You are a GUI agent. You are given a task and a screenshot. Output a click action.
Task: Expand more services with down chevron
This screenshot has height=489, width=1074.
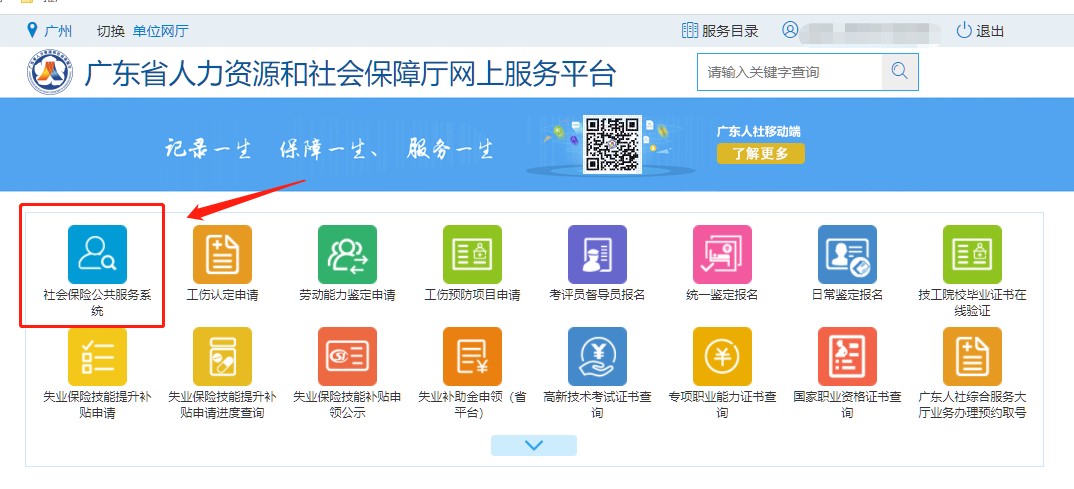[x=534, y=445]
